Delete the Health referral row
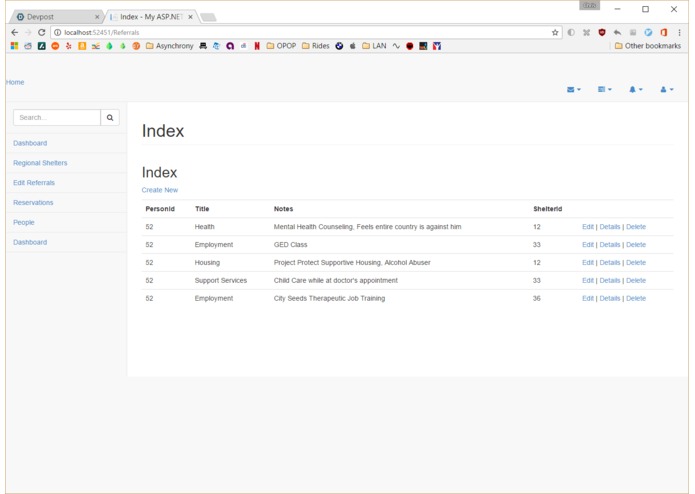 [636, 227]
